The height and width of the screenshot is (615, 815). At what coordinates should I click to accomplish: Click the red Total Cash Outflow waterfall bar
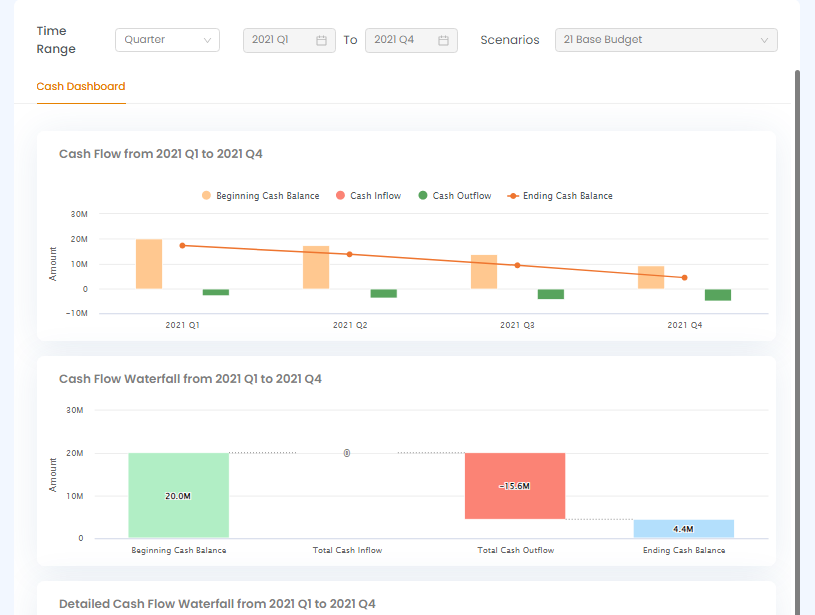[x=515, y=486]
